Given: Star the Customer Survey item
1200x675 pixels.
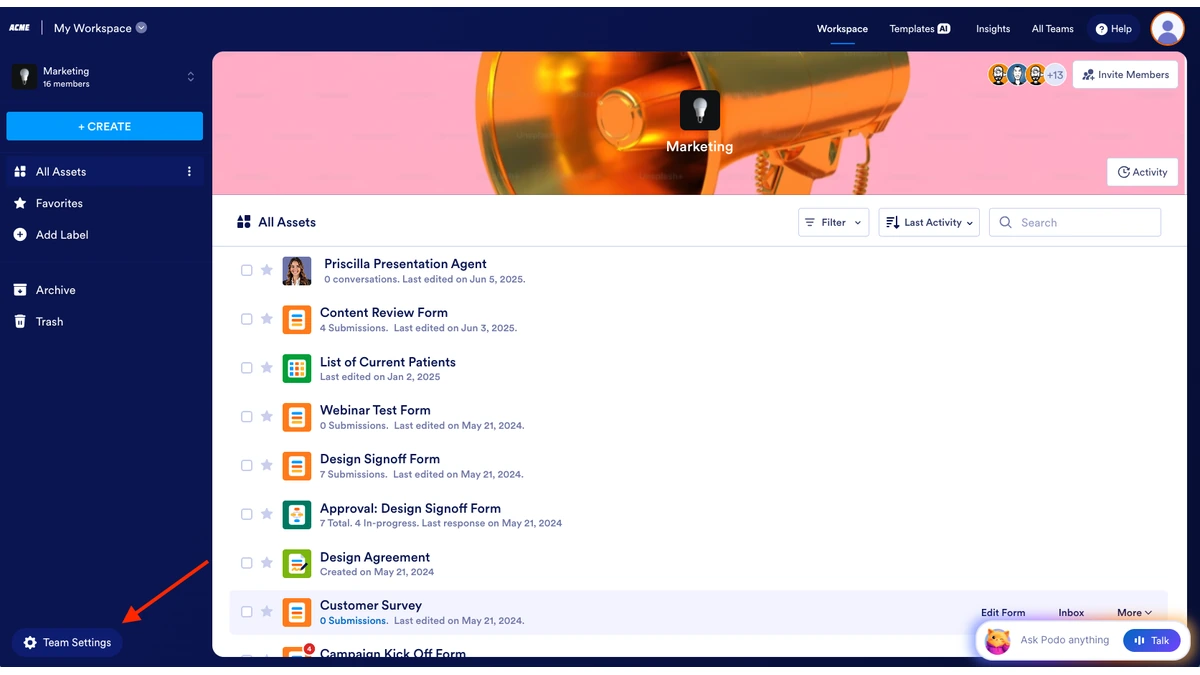Looking at the screenshot, I should 267,612.
